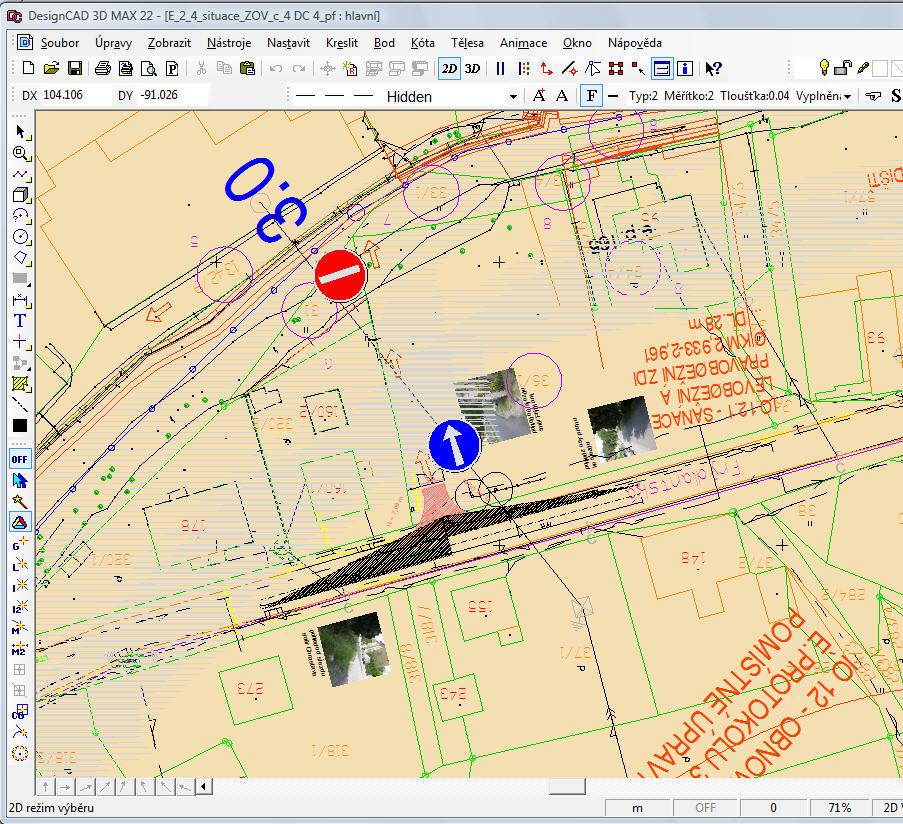Open the Kreslit menu
Screen dimensions: 903x824
point(342,43)
